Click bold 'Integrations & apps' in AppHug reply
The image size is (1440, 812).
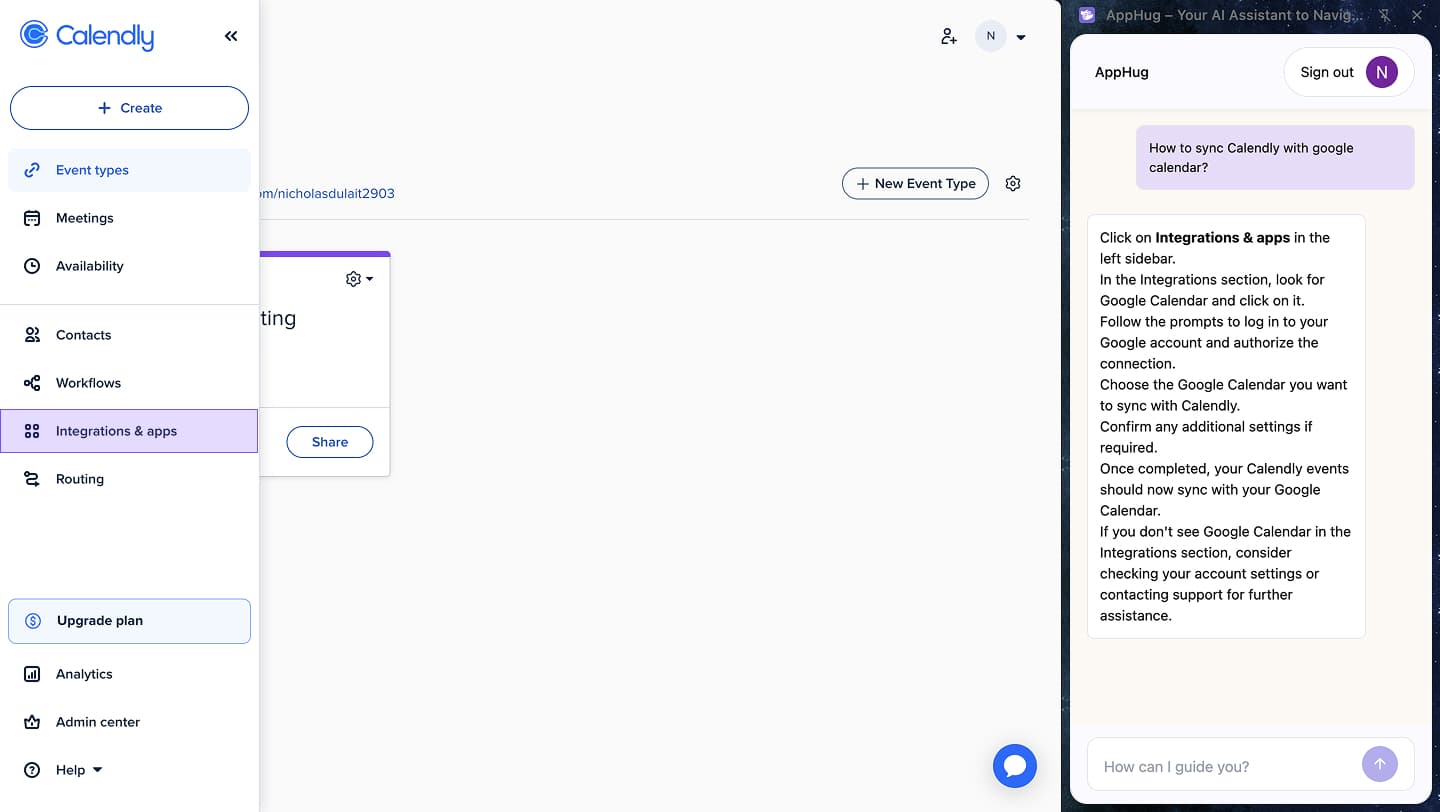point(1223,238)
